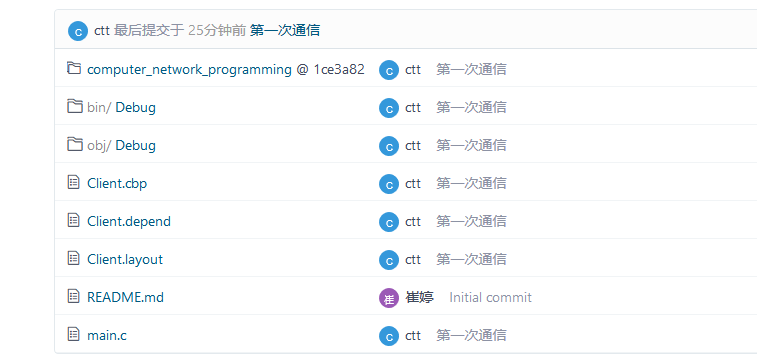This screenshot has width=757, height=361.
Task: Open the Client.layout file
Action: 125,260
